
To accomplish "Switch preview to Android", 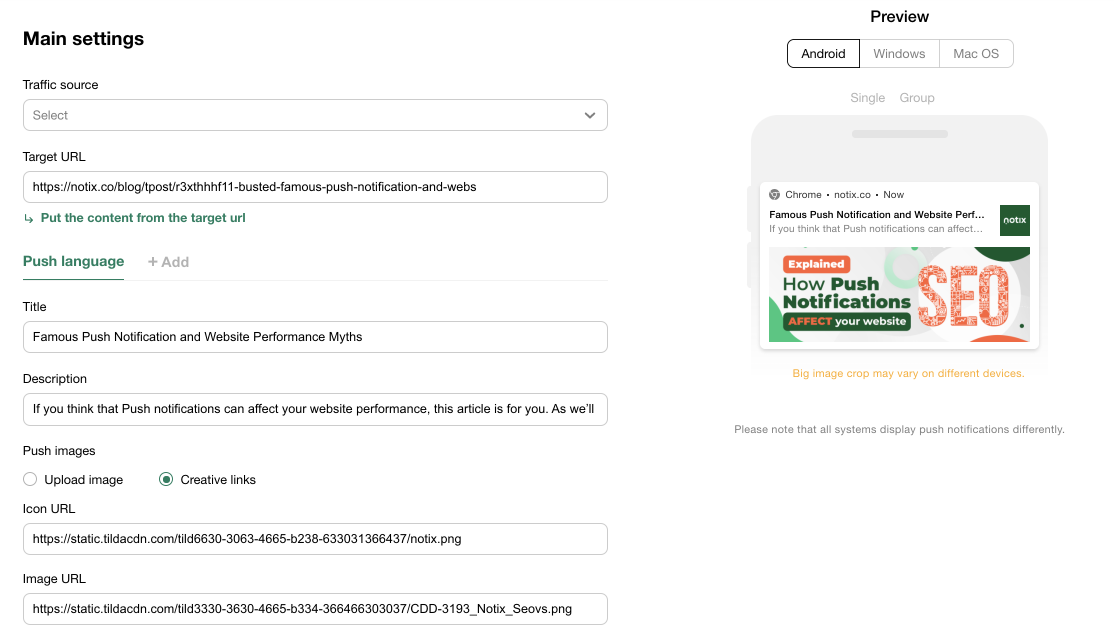I will (823, 53).
